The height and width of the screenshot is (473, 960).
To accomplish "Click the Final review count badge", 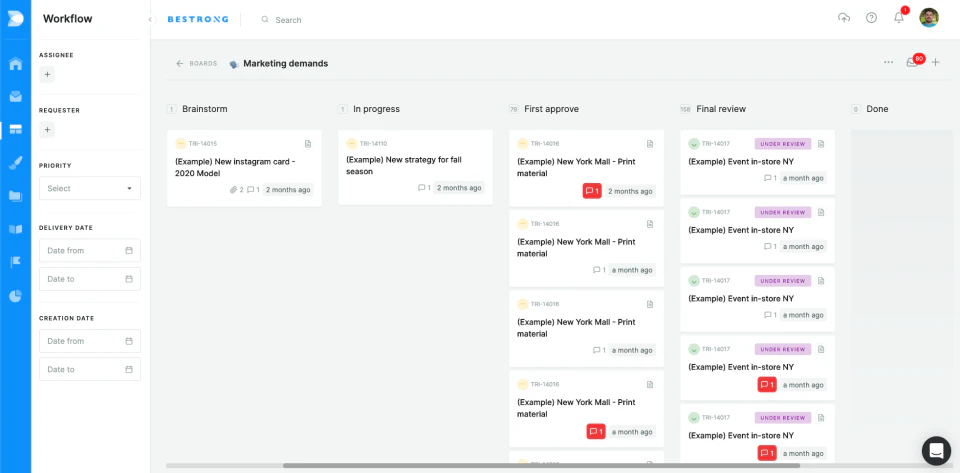I will [x=685, y=109].
